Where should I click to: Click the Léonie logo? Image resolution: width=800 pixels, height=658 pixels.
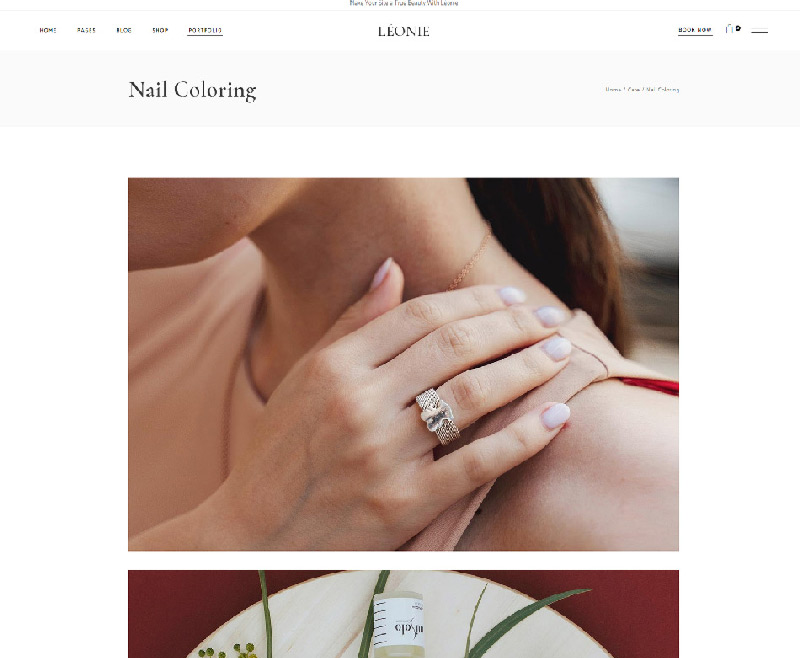[403, 31]
